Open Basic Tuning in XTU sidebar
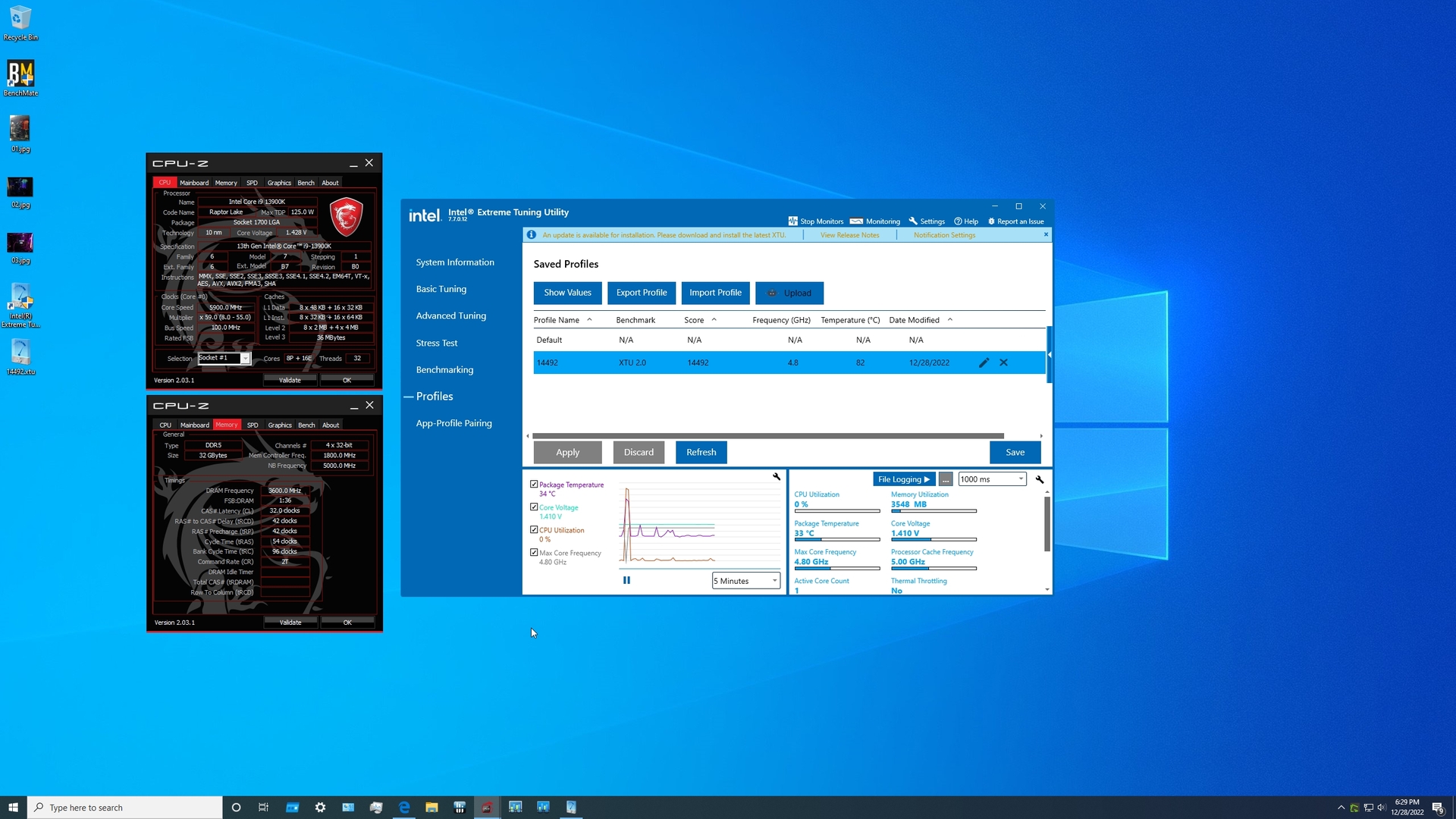This screenshot has width=1456, height=819. (441, 289)
